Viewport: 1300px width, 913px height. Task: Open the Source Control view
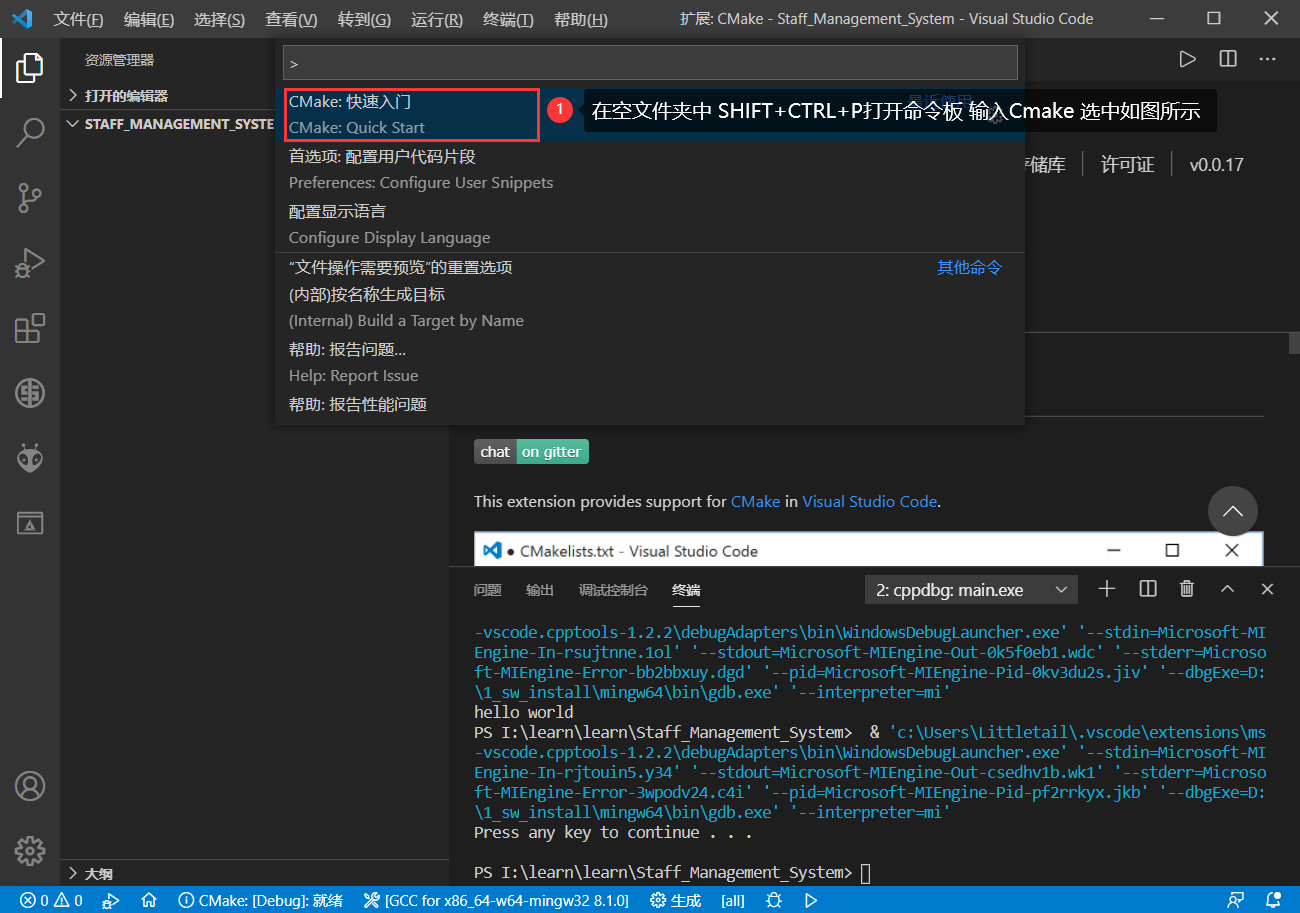30,198
